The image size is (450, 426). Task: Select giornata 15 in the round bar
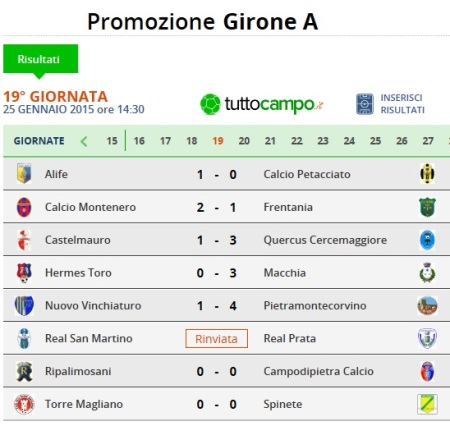(x=112, y=141)
